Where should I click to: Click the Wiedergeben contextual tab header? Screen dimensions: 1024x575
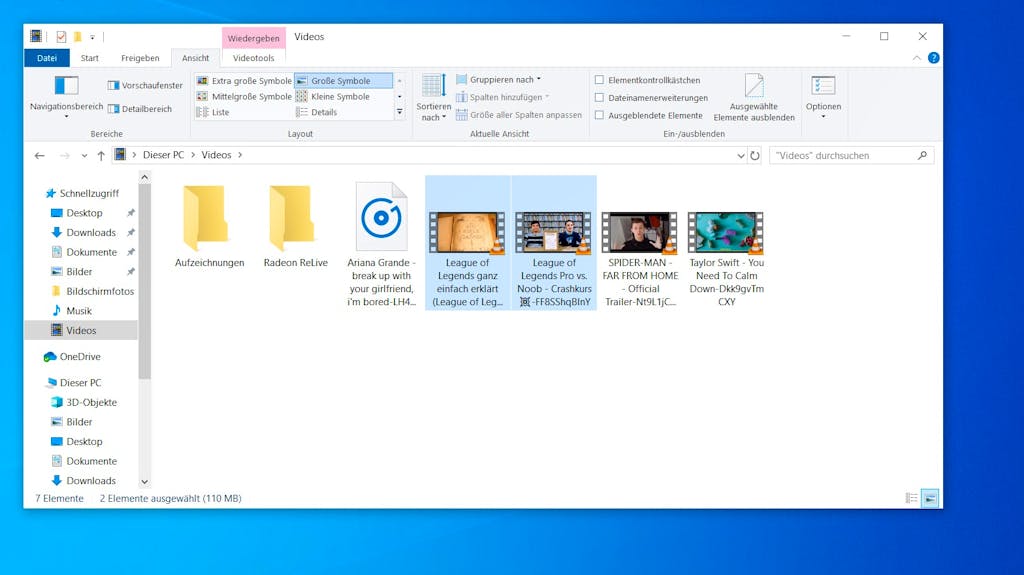tap(253, 38)
